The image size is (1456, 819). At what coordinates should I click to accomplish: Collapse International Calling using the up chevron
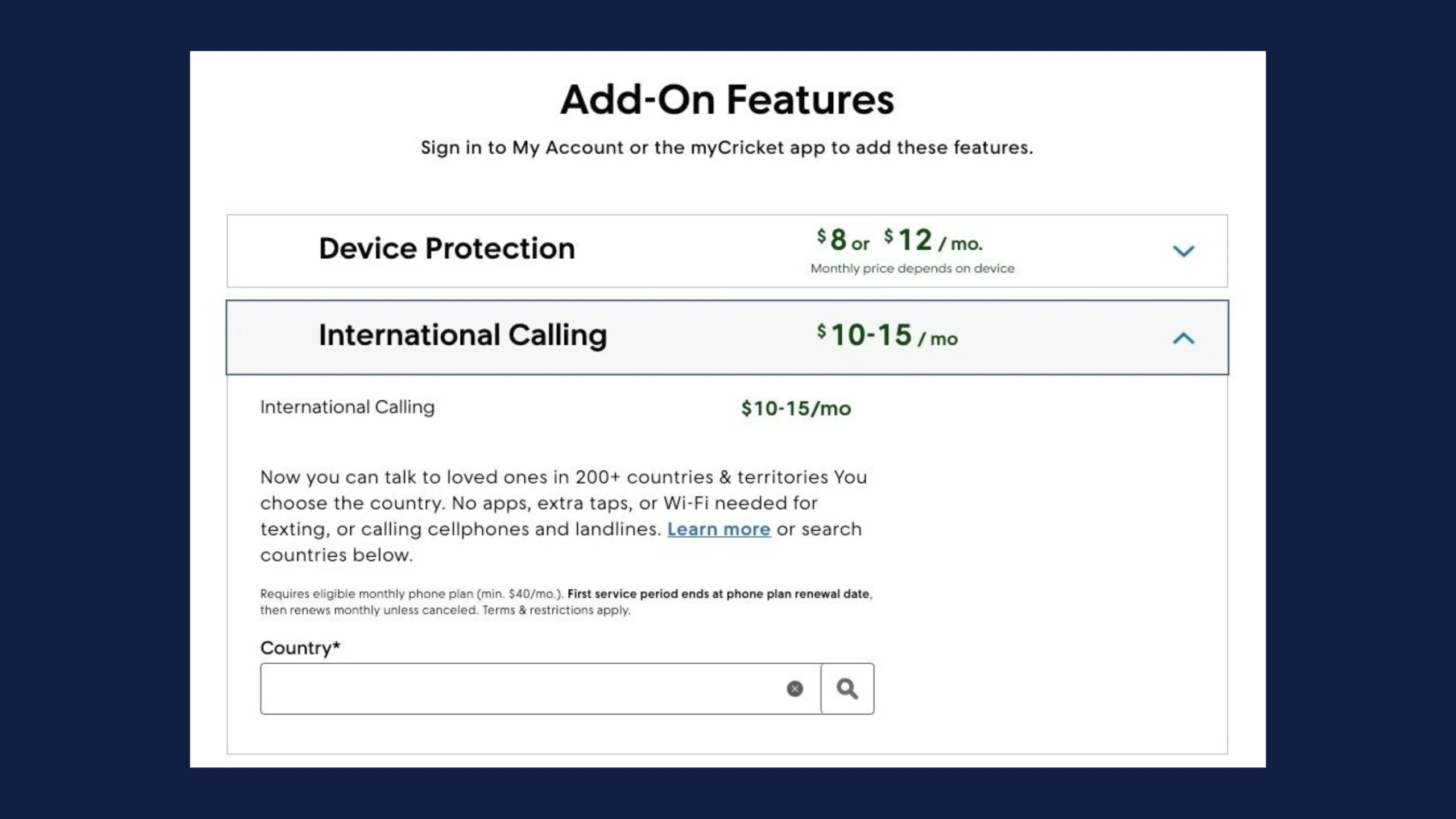coord(1184,338)
